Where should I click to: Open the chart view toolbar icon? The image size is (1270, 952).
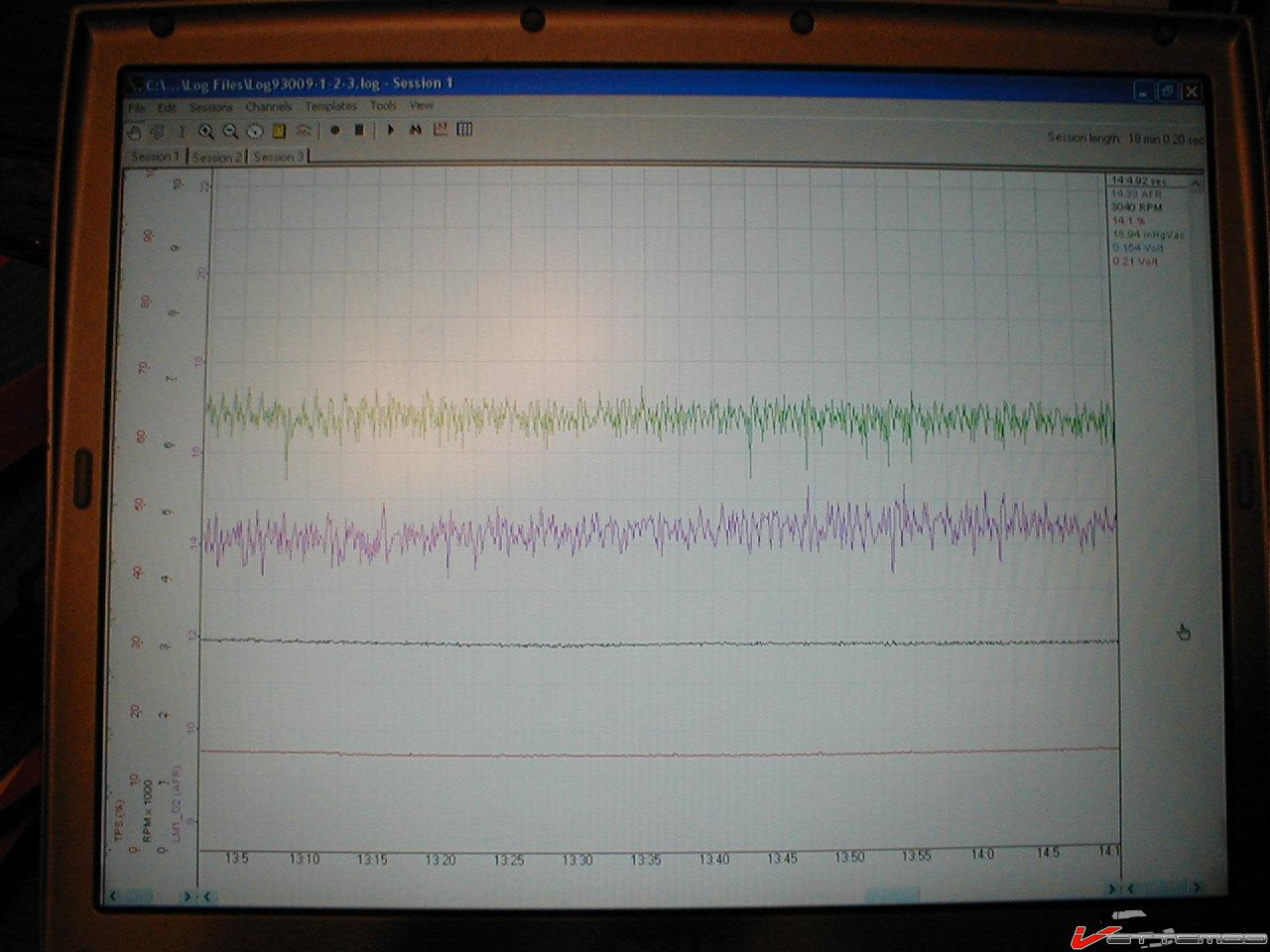[441, 130]
